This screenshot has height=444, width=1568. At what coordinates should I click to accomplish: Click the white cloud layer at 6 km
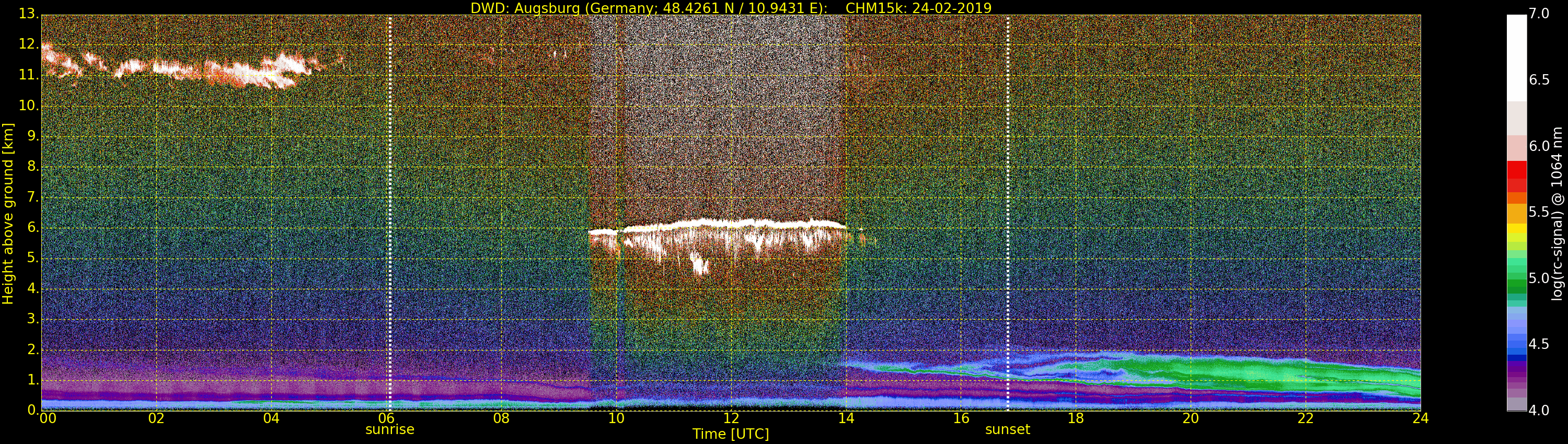[x=718, y=225]
